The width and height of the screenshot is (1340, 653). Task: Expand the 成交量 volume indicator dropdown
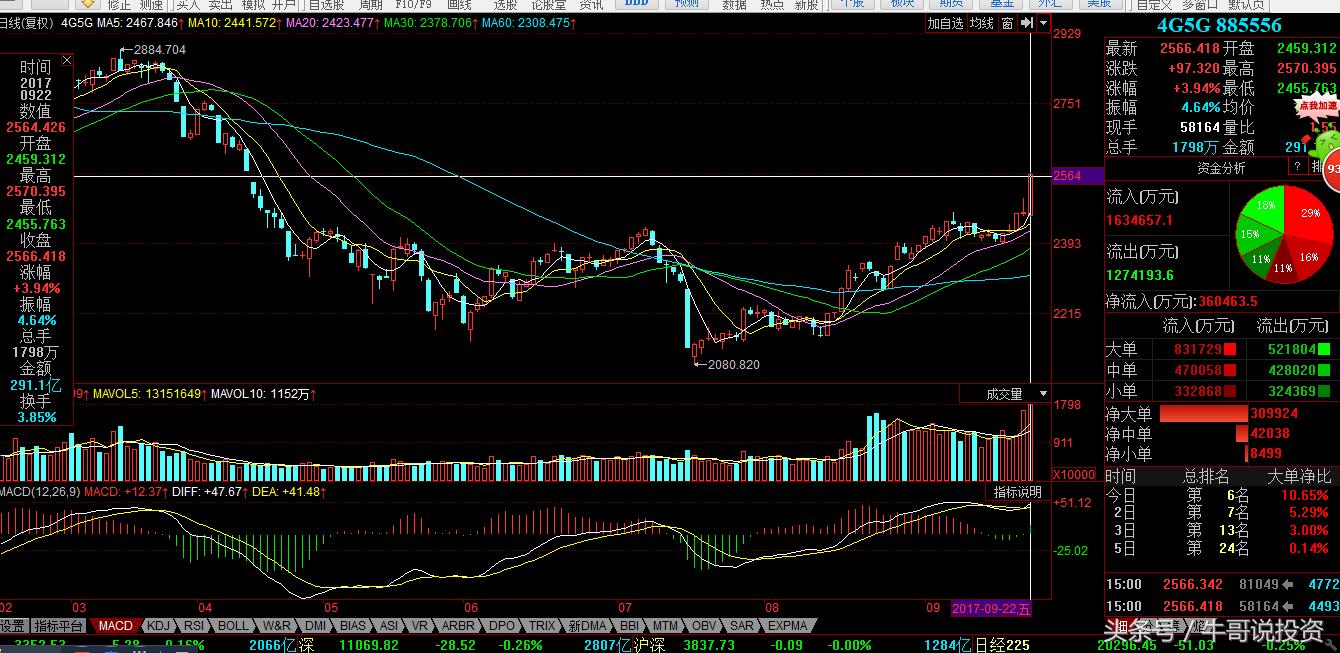[1043, 394]
